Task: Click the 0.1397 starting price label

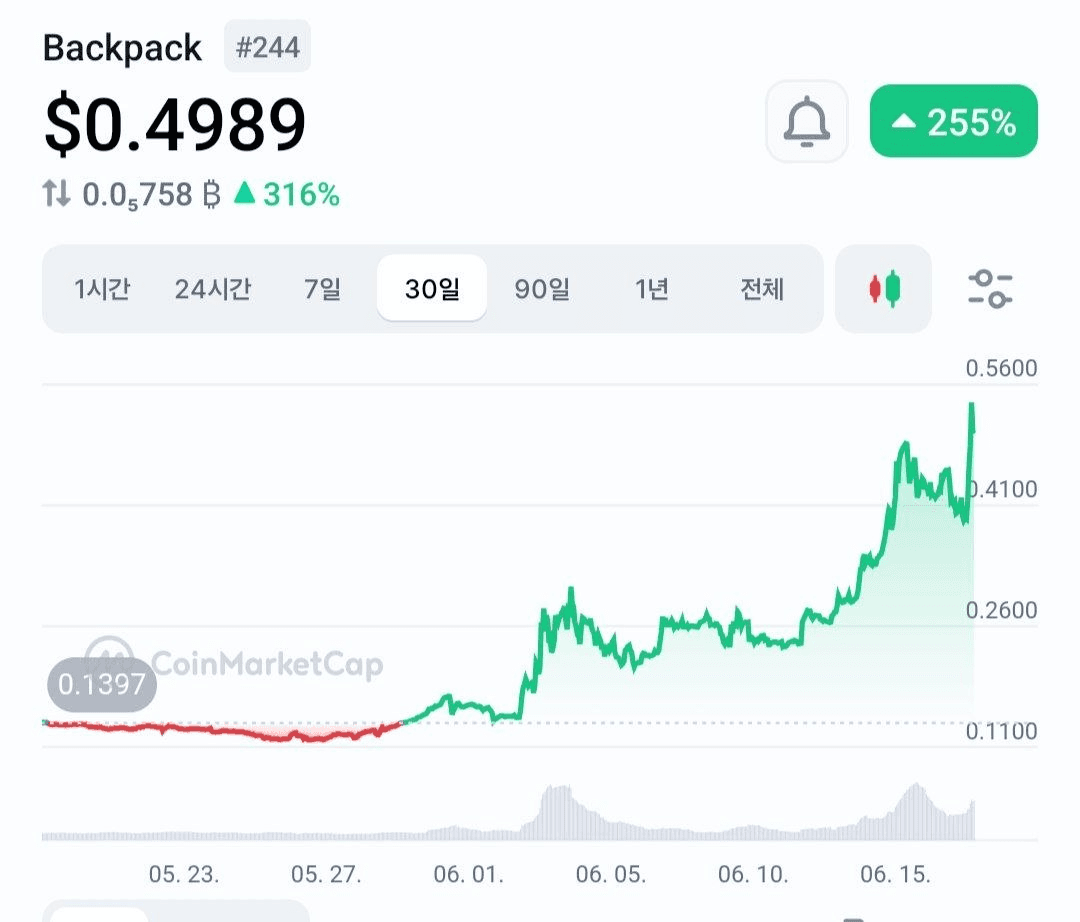Action: point(102,684)
